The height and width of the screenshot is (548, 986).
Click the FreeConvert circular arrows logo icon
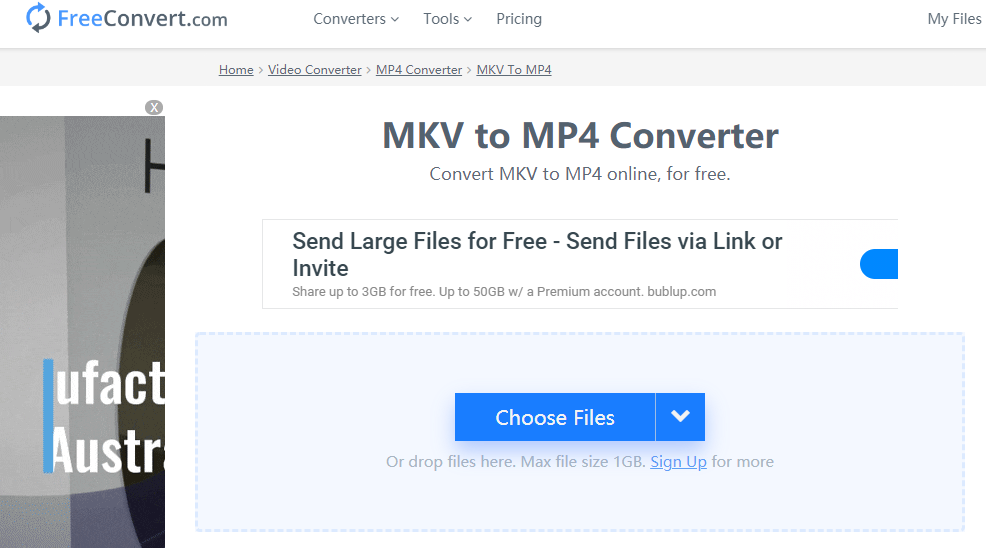(38, 18)
